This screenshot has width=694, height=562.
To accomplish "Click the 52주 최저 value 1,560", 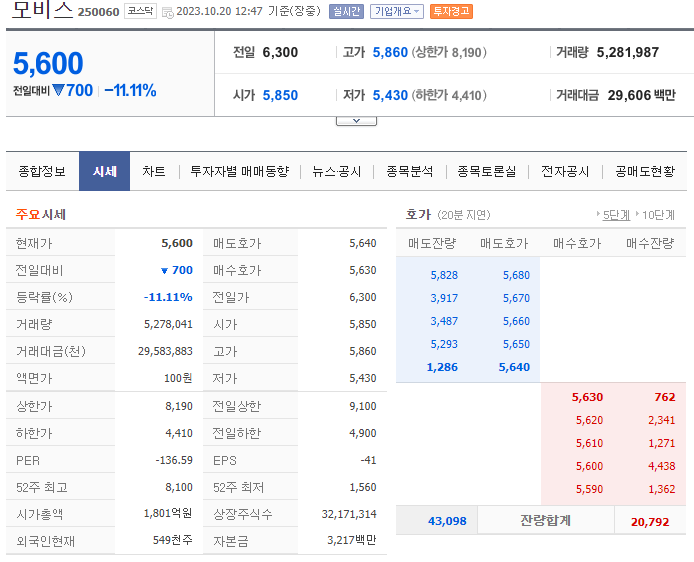I will pos(362,487).
